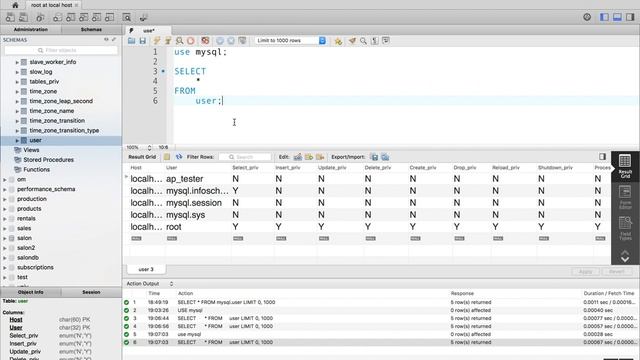Execute the query with lightning bolt
This screenshot has width=640, height=360.
pyautogui.click(x=157, y=41)
